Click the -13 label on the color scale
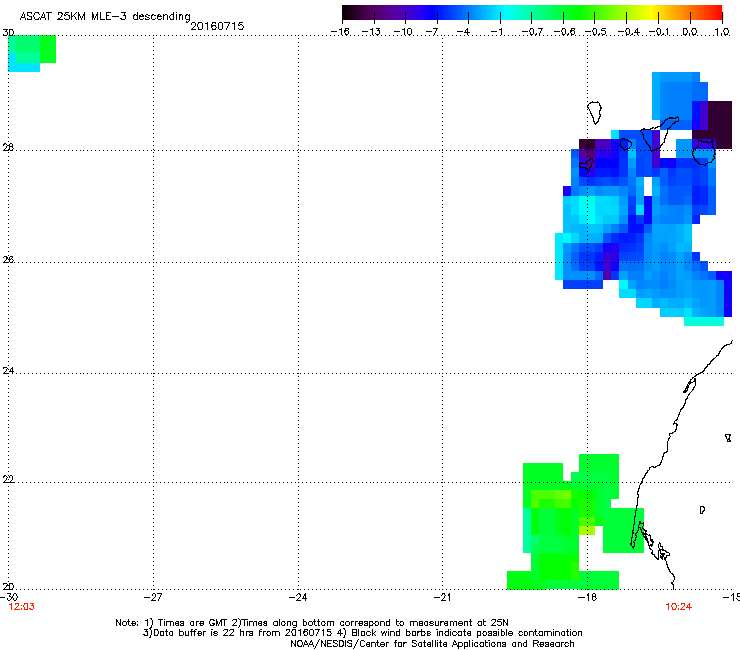The width and height of the screenshot is (740, 650). click(371, 32)
